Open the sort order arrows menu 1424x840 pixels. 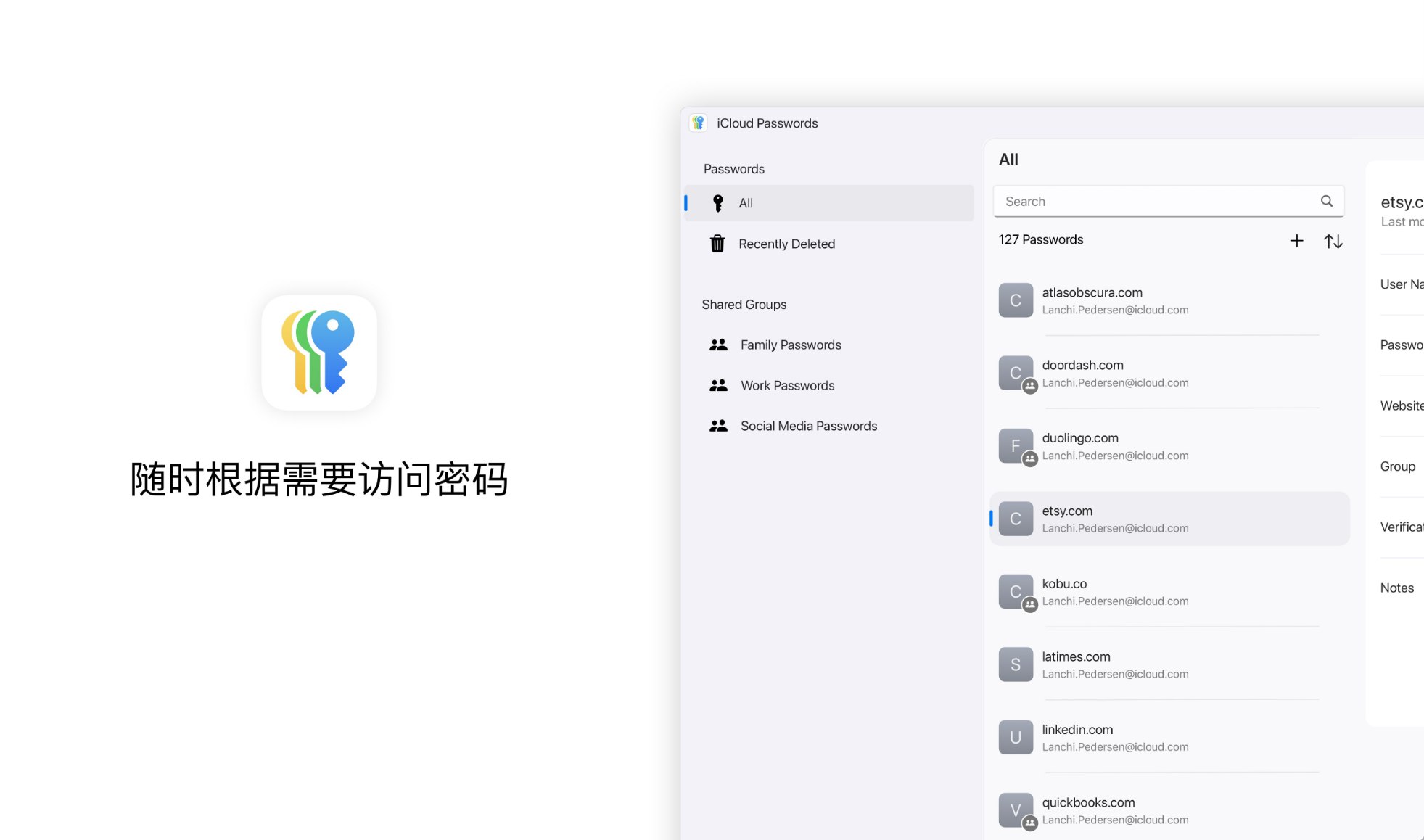[x=1333, y=241]
